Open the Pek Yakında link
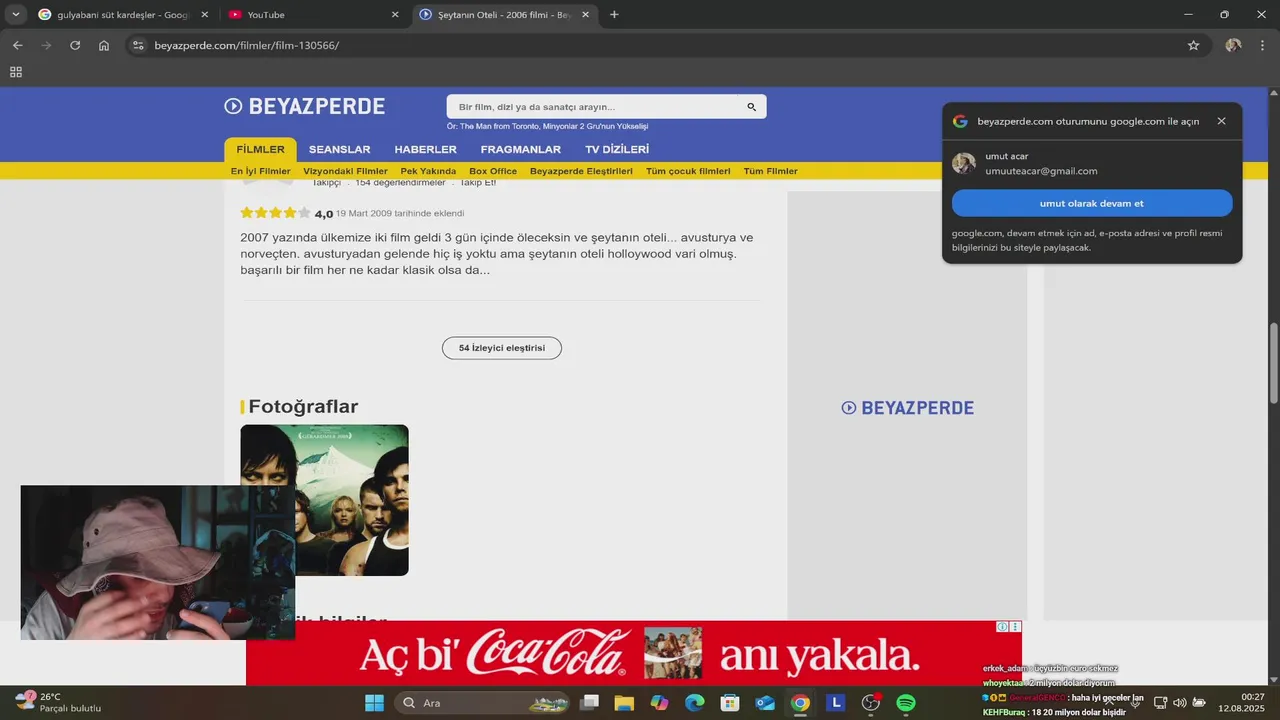Screen dimensions: 1280x720 coord(428,171)
